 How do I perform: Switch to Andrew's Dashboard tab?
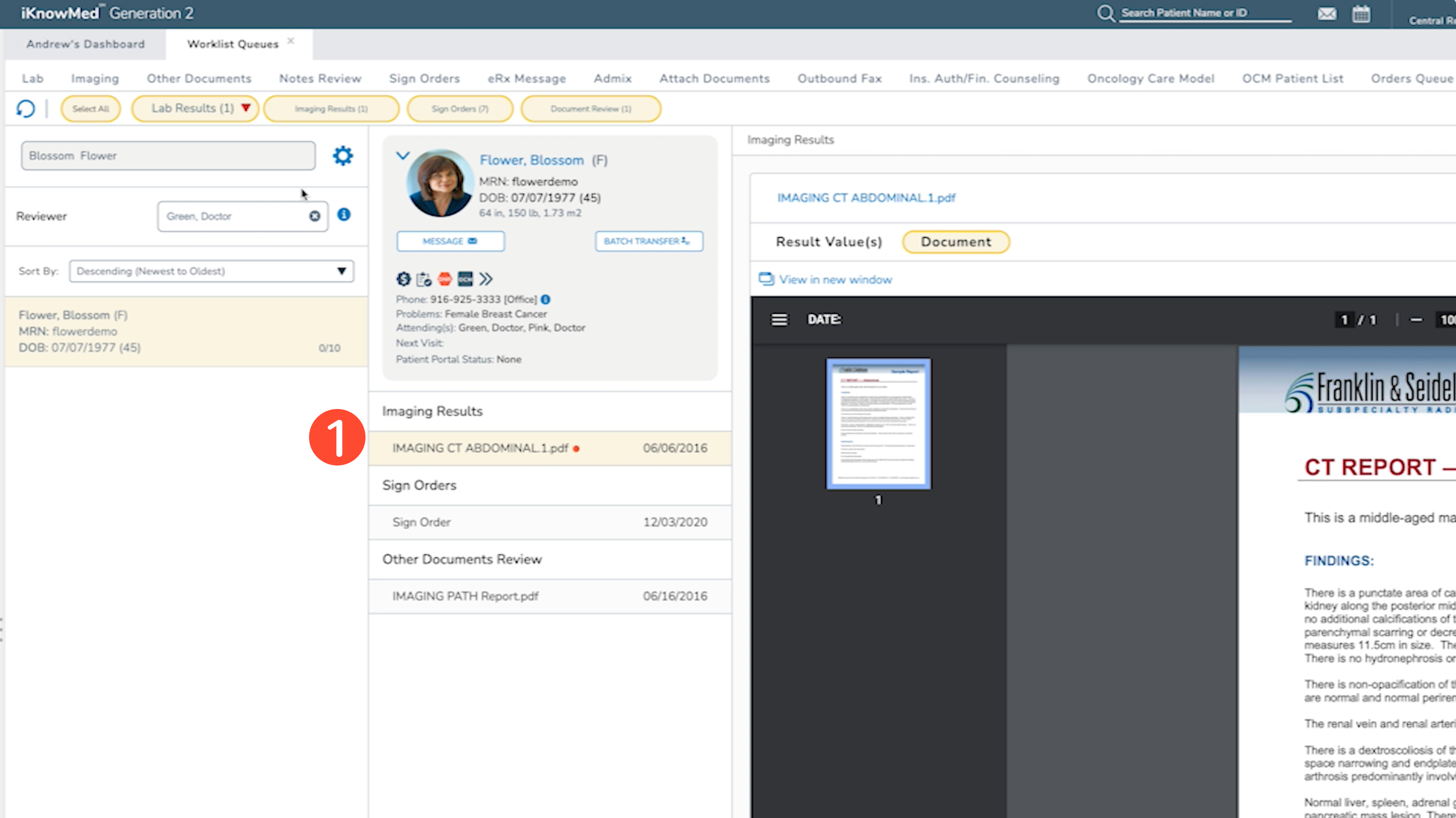[x=85, y=44]
